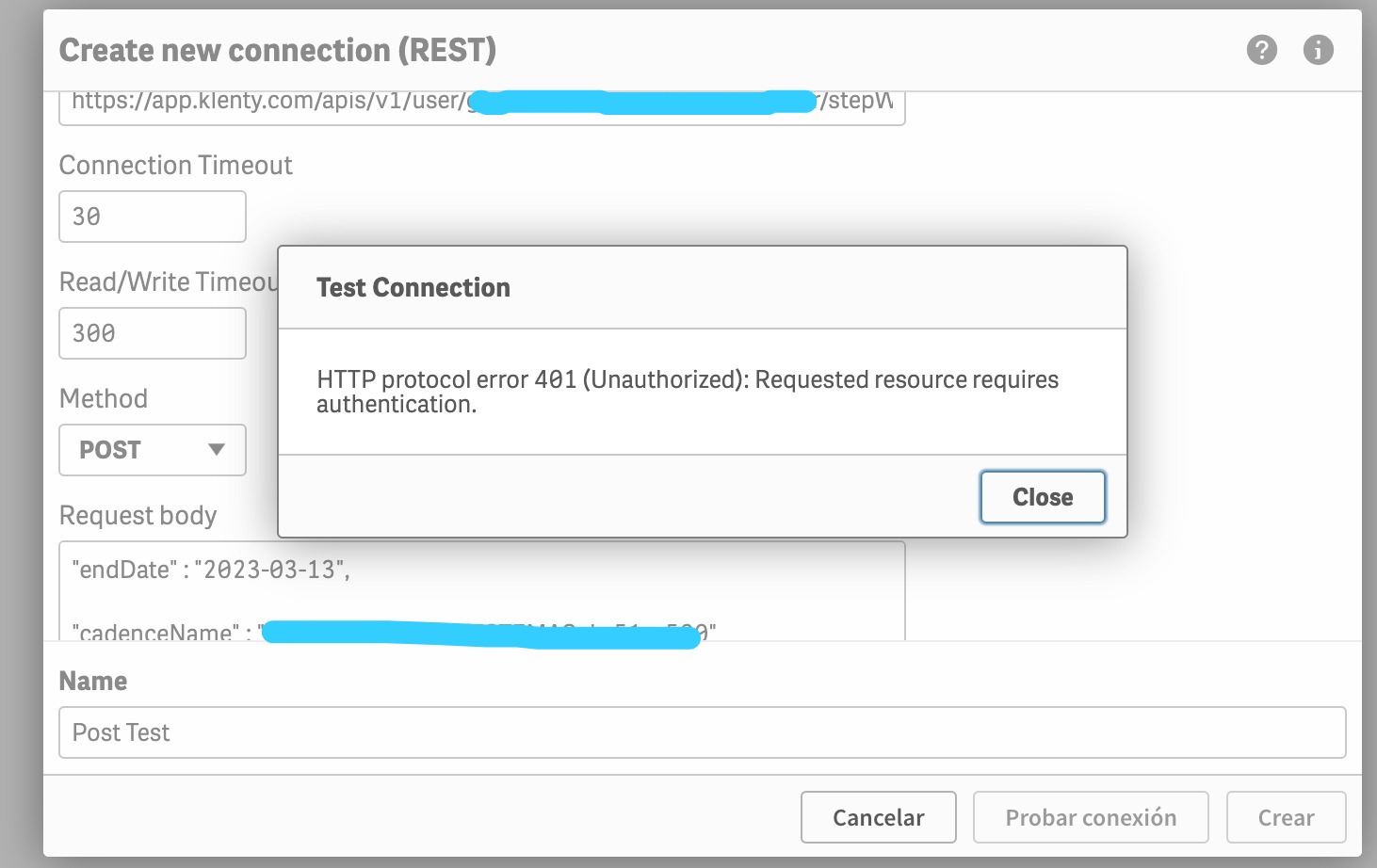Click the Probar conexión button
The height and width of the screenshot is (868, 1377).
[x=1090, y=817]
